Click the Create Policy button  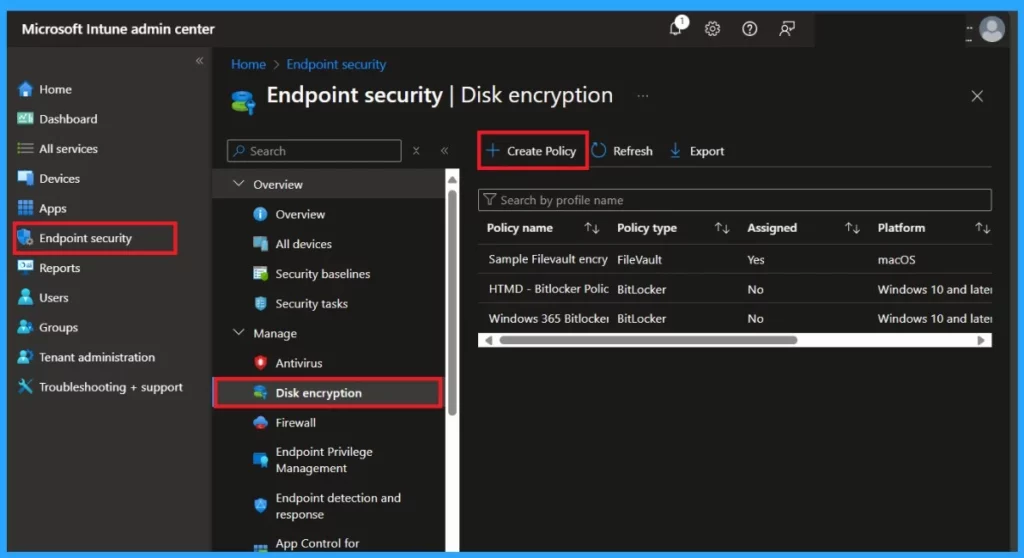tap(532, 151)
